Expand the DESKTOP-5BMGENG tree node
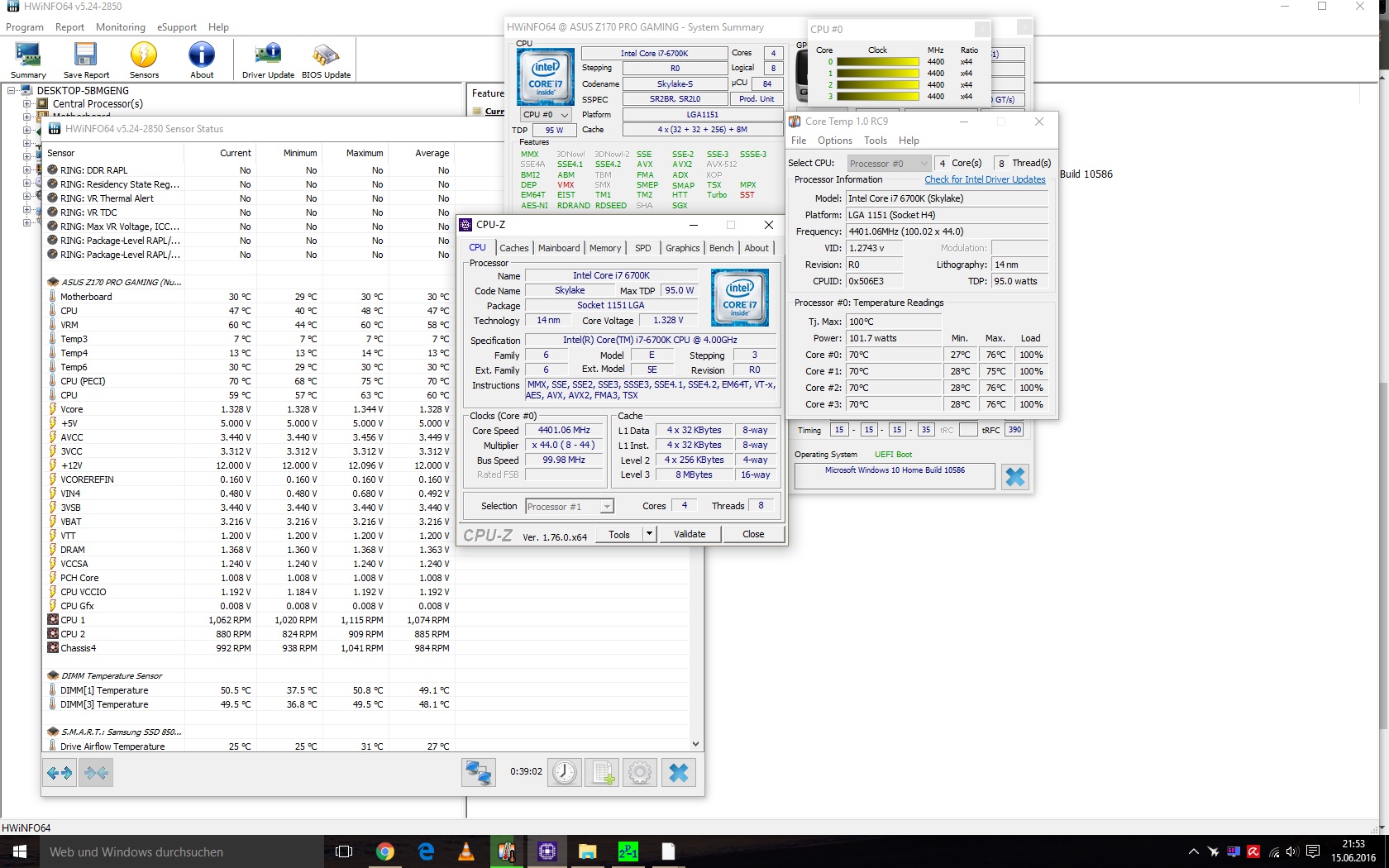The image size is (1389, 868). [12, 91]
